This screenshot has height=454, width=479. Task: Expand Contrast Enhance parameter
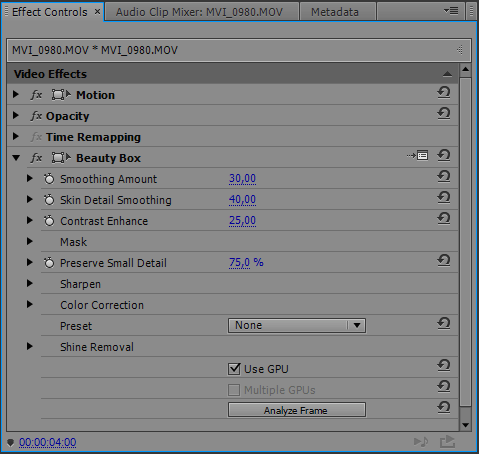coord(30,221)
